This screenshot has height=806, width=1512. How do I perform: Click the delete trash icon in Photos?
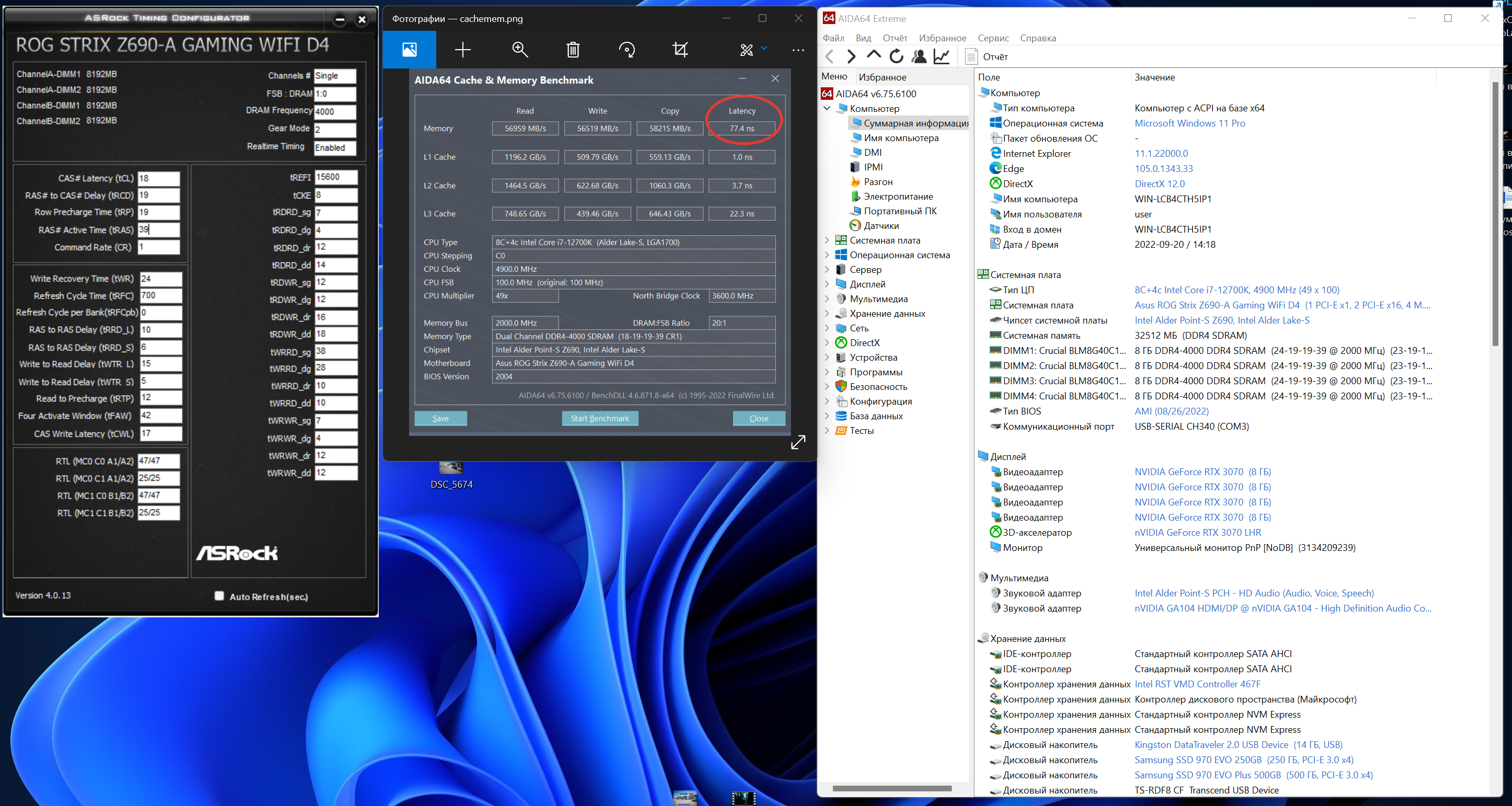[573, 50]
